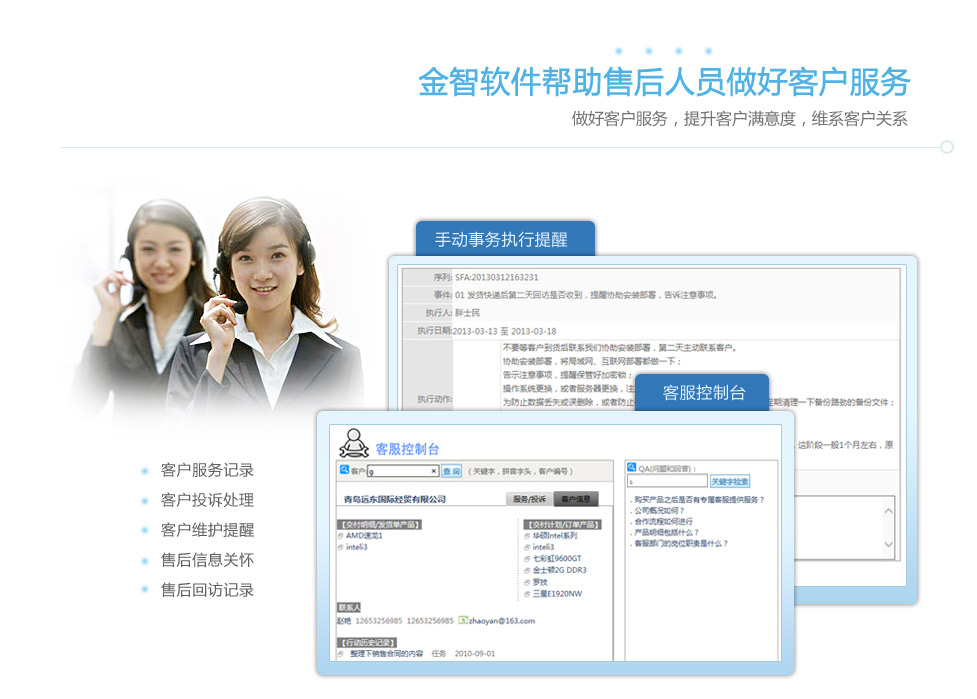Click the customer search magnifier icon
Image resolution: width=977 pixels, height=699 pixels.
(x=344, y=470)
